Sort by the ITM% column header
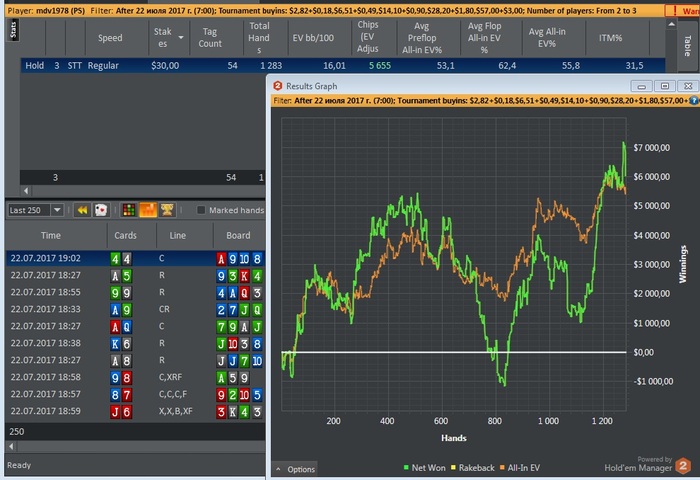700x480 pixels. (x=610, y=38)
